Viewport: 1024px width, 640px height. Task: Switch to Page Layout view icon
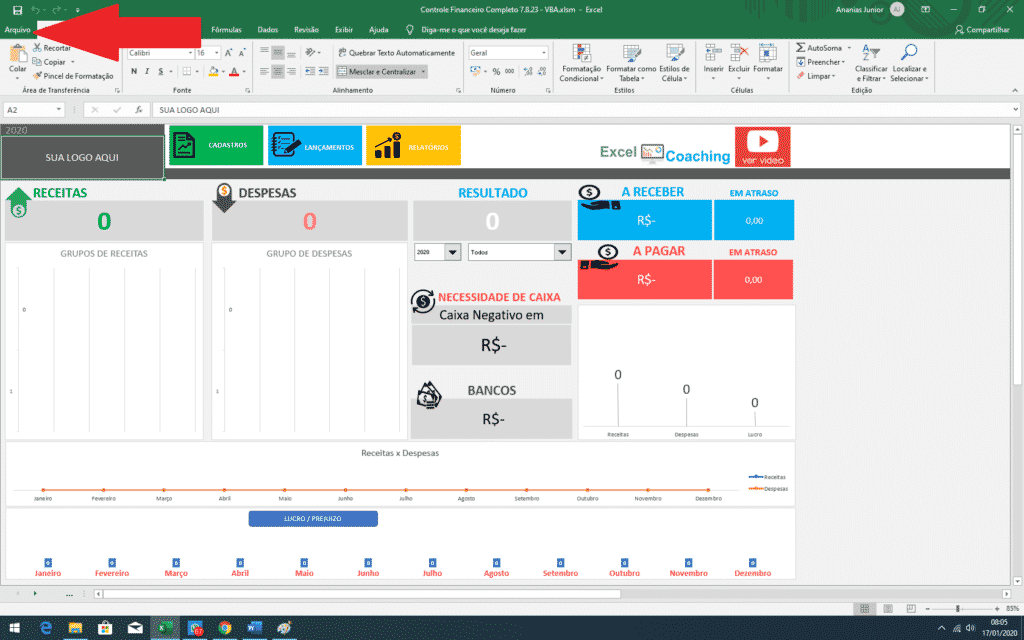click(x=888, y=609)
